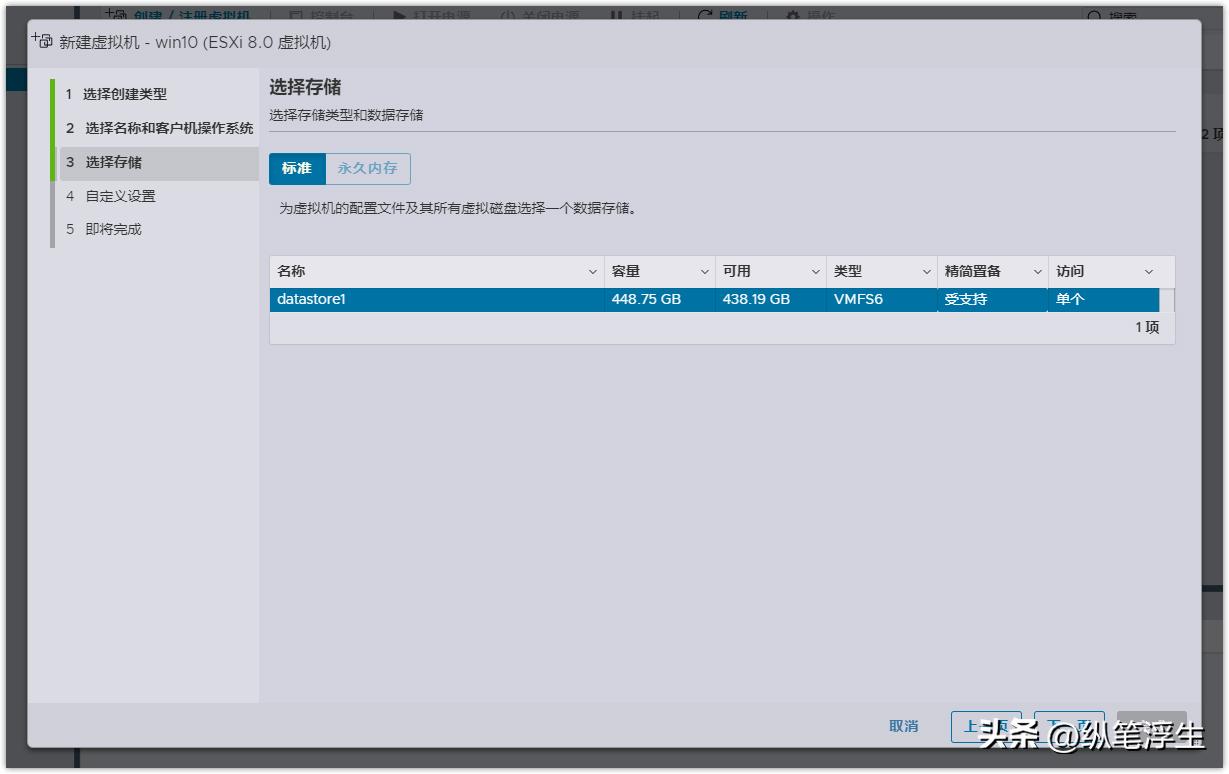Viewport: 1229px width, 774px height.
Task: Cancel the wizard via 取消
Action: (x=905, y=727)
